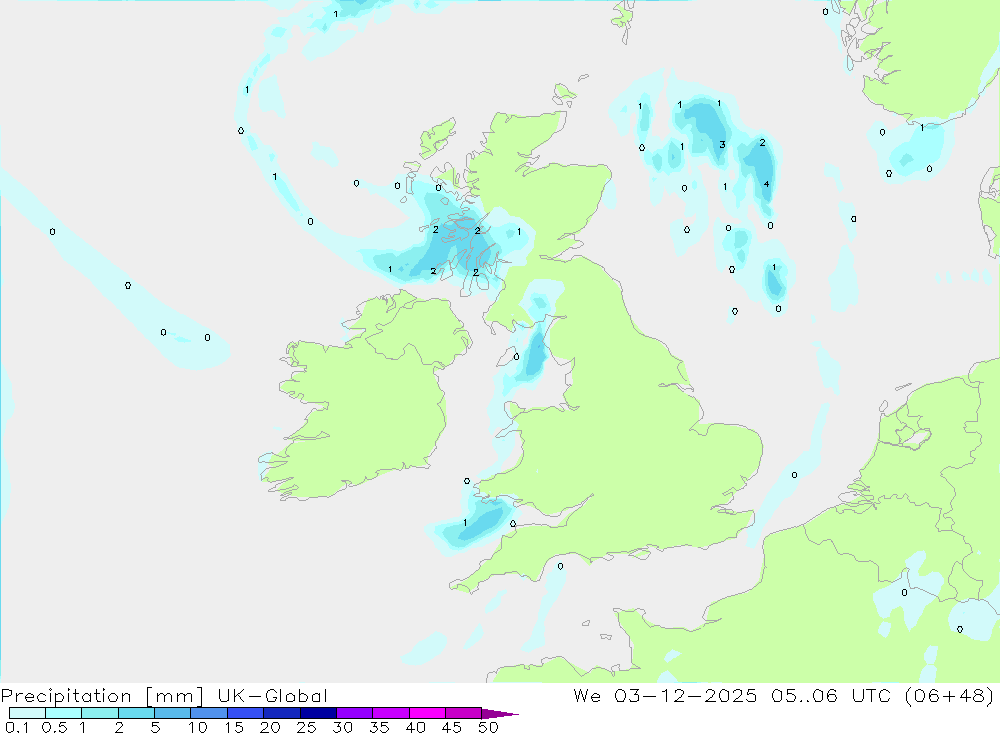Click the '05..06 UTC' time text
Screen dimensions: 1000x733
(830, 696)
